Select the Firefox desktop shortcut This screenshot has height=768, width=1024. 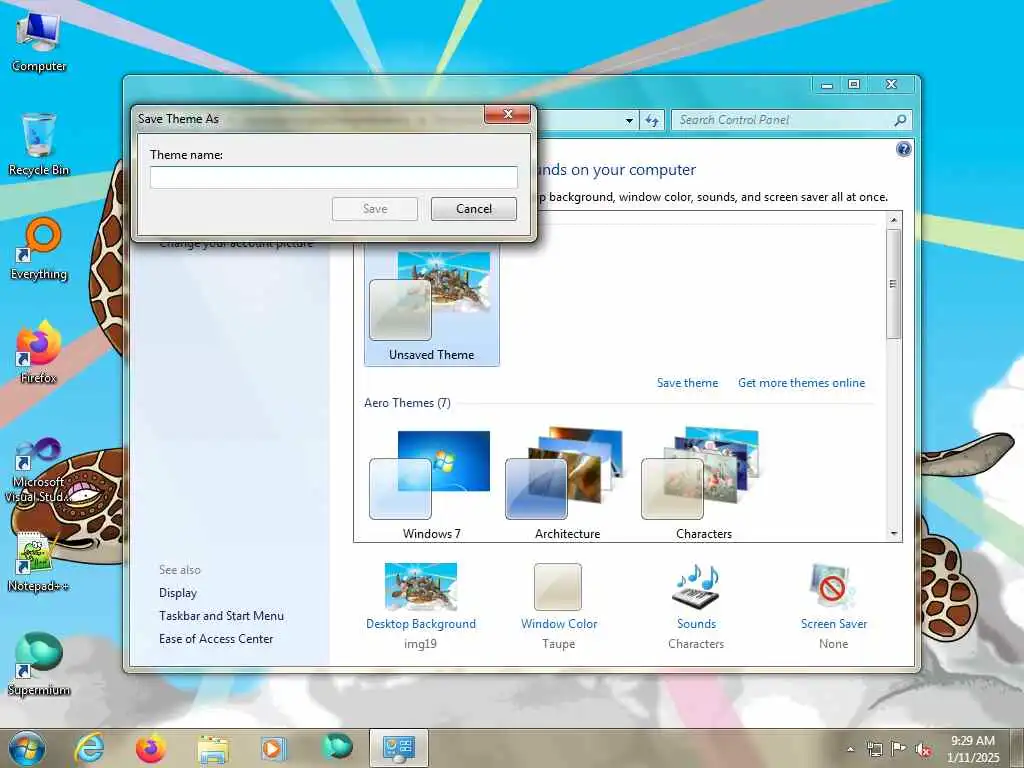click(x=39, y=353)
